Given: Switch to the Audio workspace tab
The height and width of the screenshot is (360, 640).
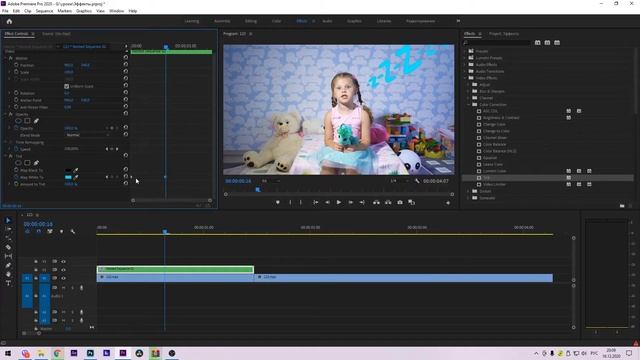Looking at the screenshot, I should click(327, 21).
